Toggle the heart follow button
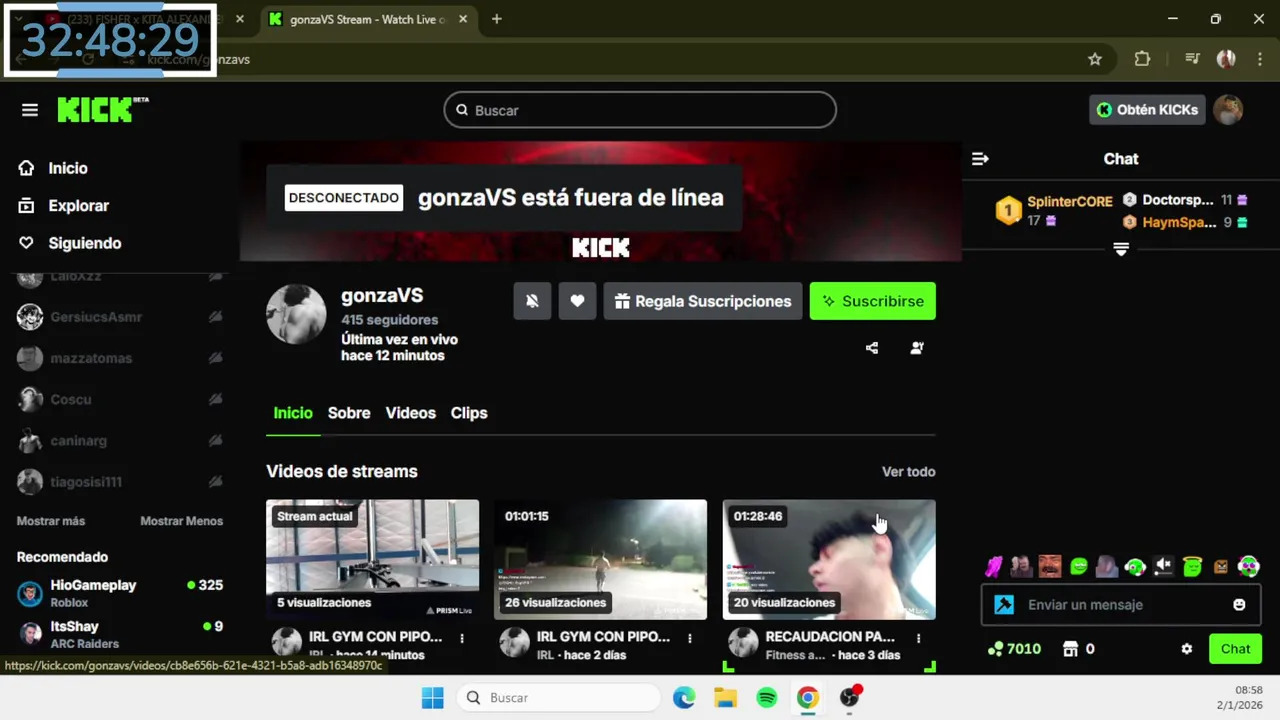 (577, 301)
